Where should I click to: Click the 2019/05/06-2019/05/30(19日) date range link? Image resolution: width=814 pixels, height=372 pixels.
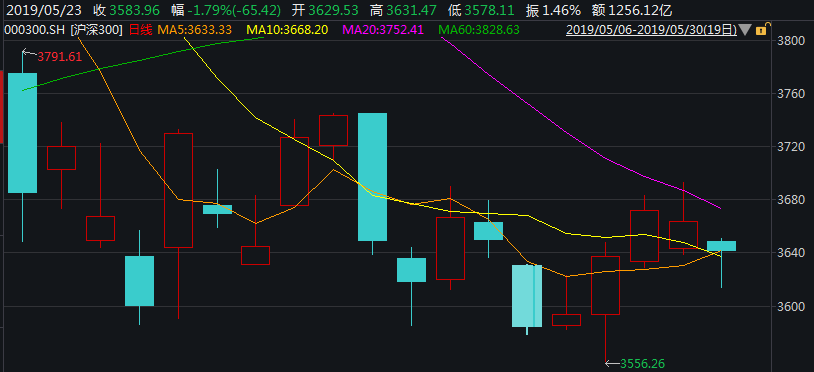(652, 30)
